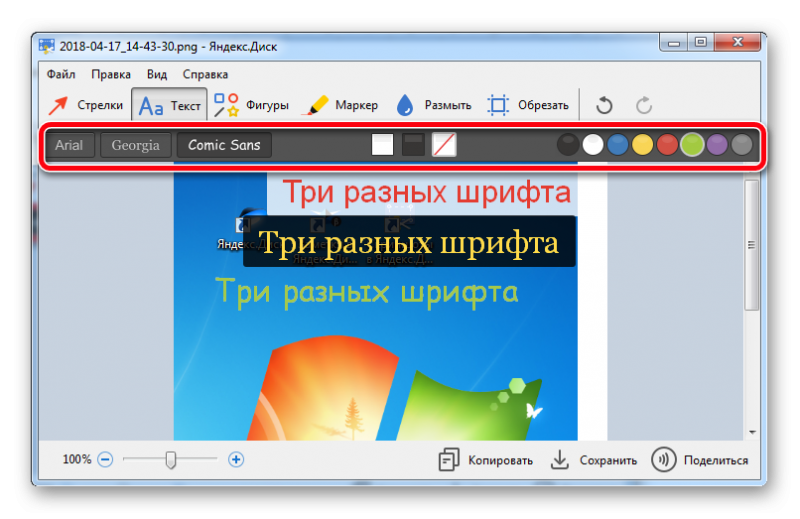The image size is (800, 519).
Task: Pick the black color swatch
Action: point(567,144)
